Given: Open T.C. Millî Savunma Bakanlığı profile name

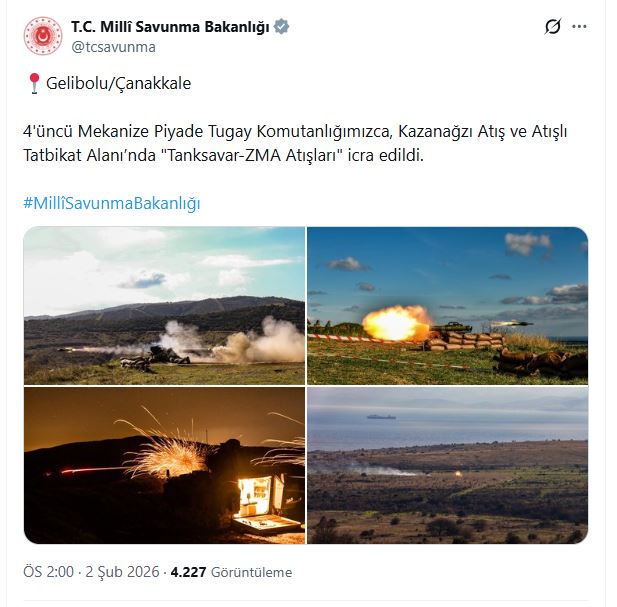Looking at the screenshot, I should (x=170, y=27).
